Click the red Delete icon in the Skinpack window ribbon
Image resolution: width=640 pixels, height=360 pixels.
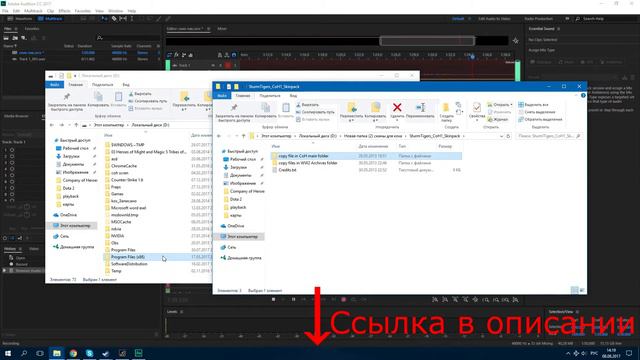pos(397,107)
